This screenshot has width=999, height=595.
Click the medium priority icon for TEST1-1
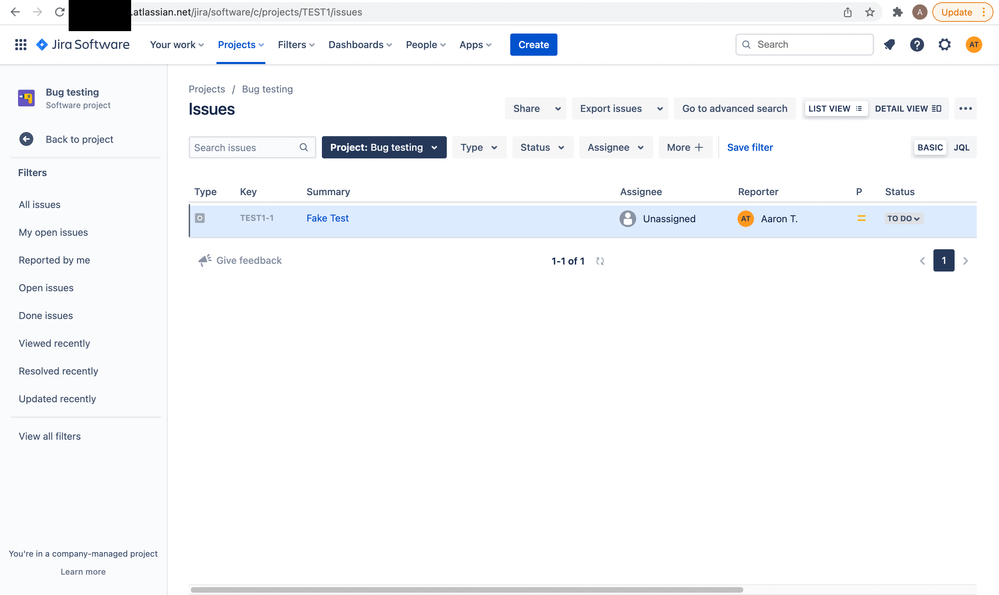tap(861, 219)
